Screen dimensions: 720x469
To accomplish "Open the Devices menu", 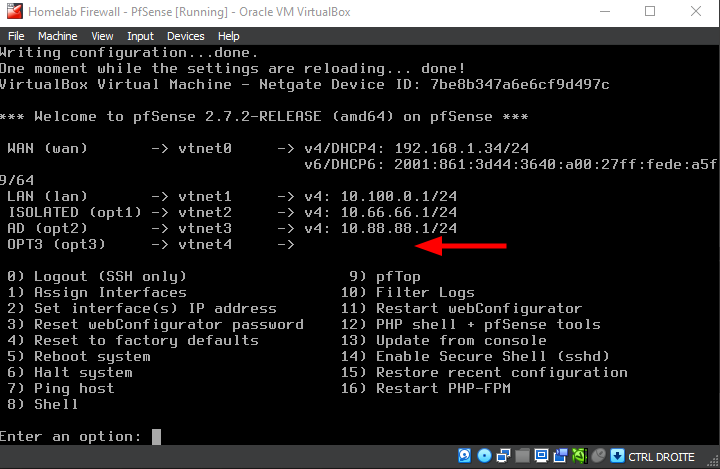I will pyautogui.click(x=186, y=36).
